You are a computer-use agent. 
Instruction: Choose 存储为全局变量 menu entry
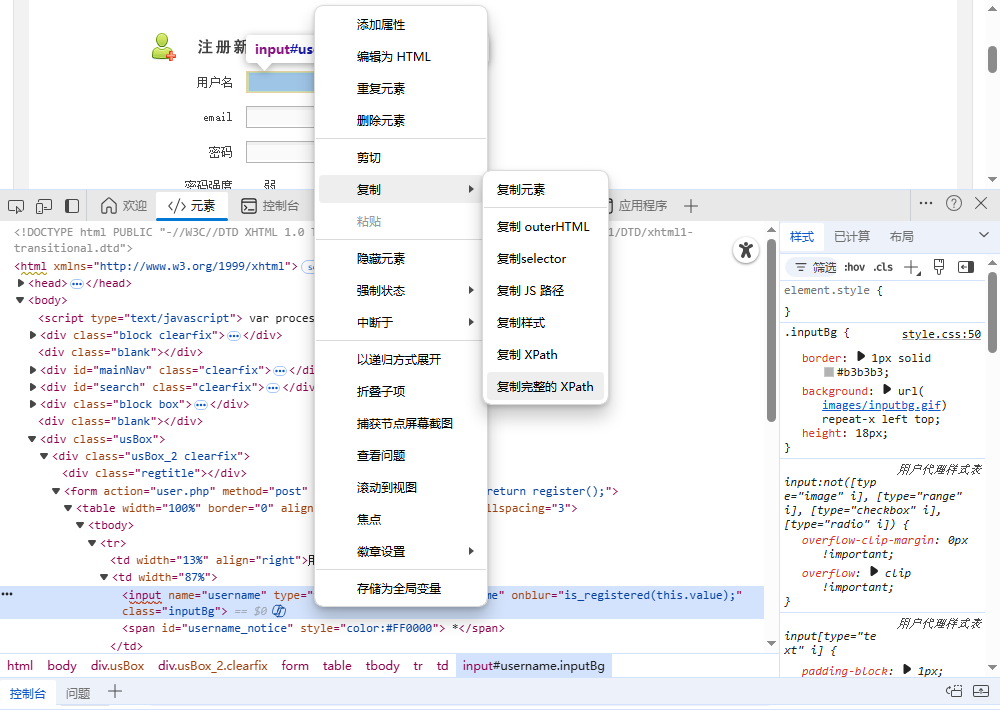(x=401, y=588)
